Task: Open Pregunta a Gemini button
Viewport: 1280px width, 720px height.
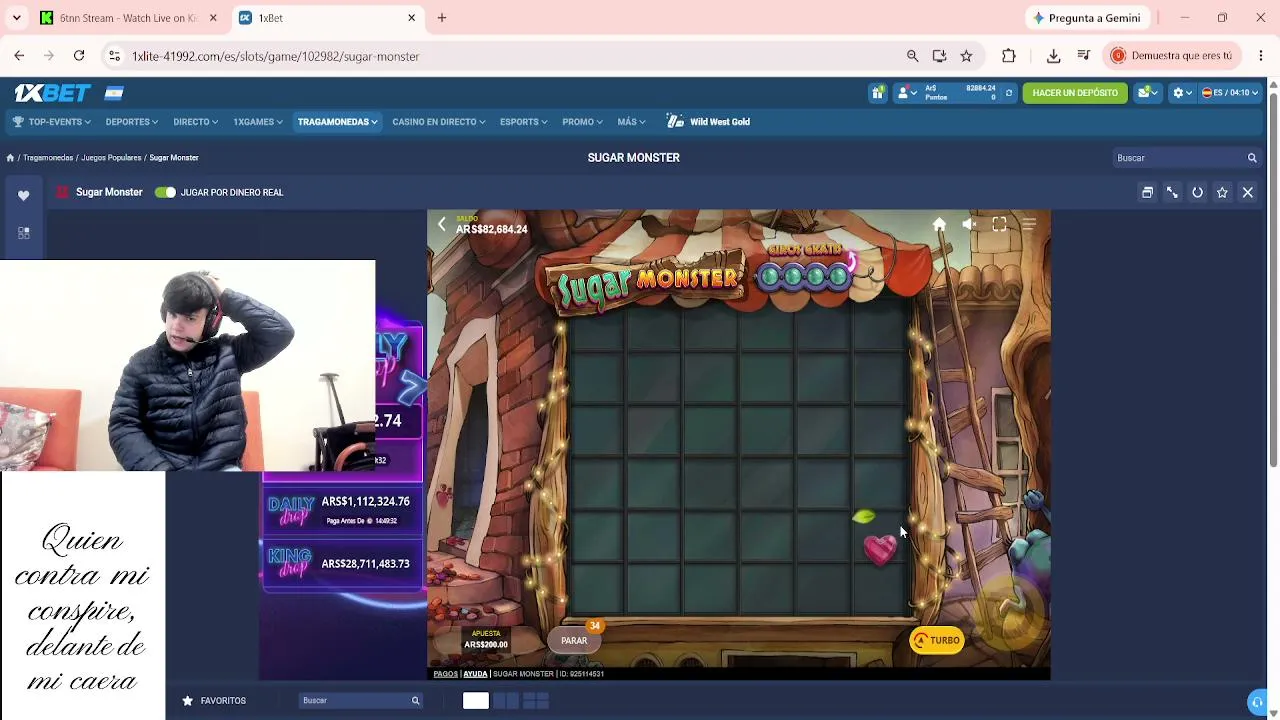Action: (1087, 18)
